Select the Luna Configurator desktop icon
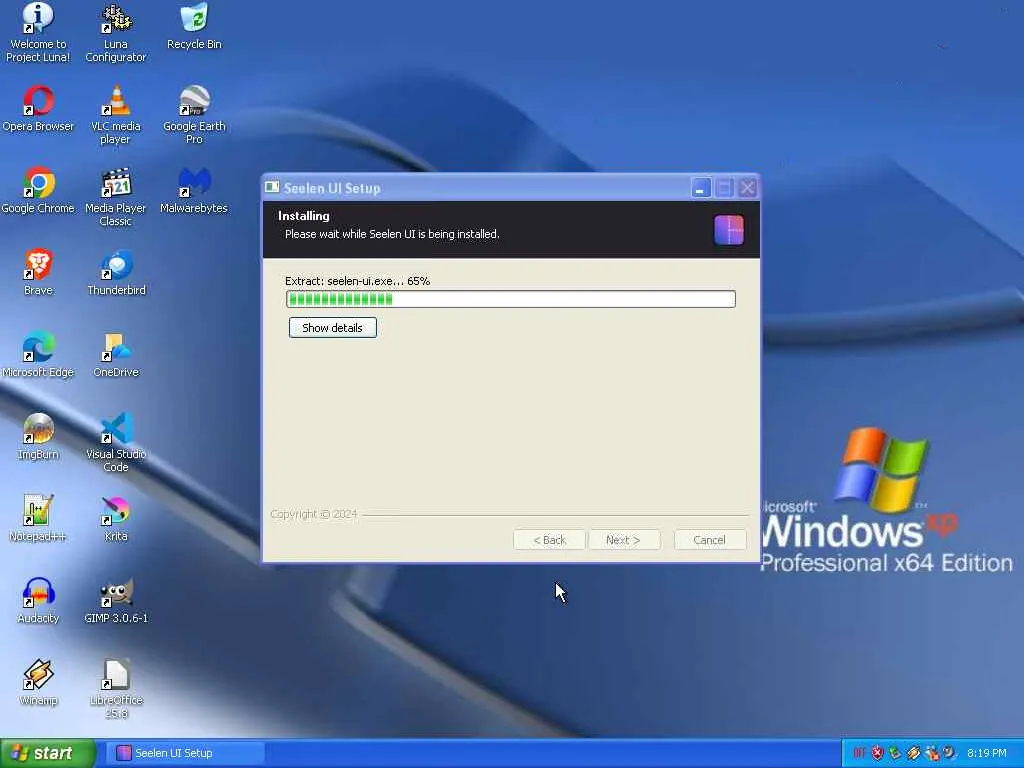The height and width of the screenshot is (768, 1024). 116,31
